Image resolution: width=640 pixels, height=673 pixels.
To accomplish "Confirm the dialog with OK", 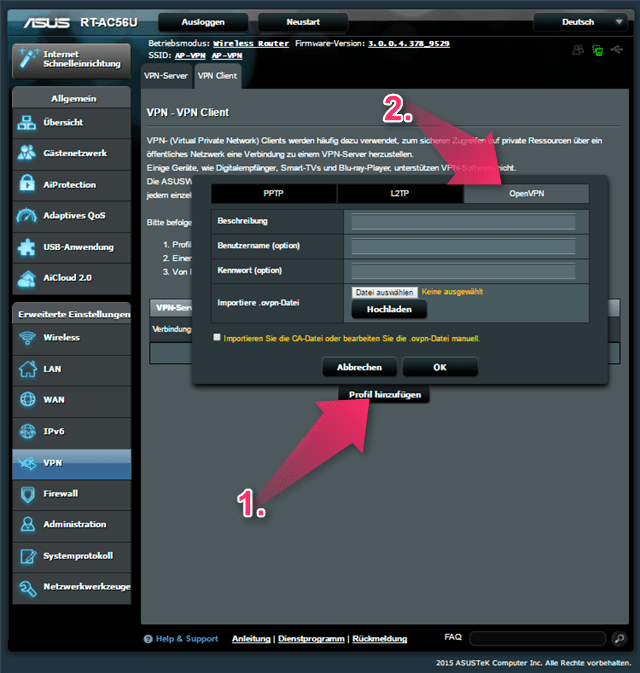I will point(440,367).
